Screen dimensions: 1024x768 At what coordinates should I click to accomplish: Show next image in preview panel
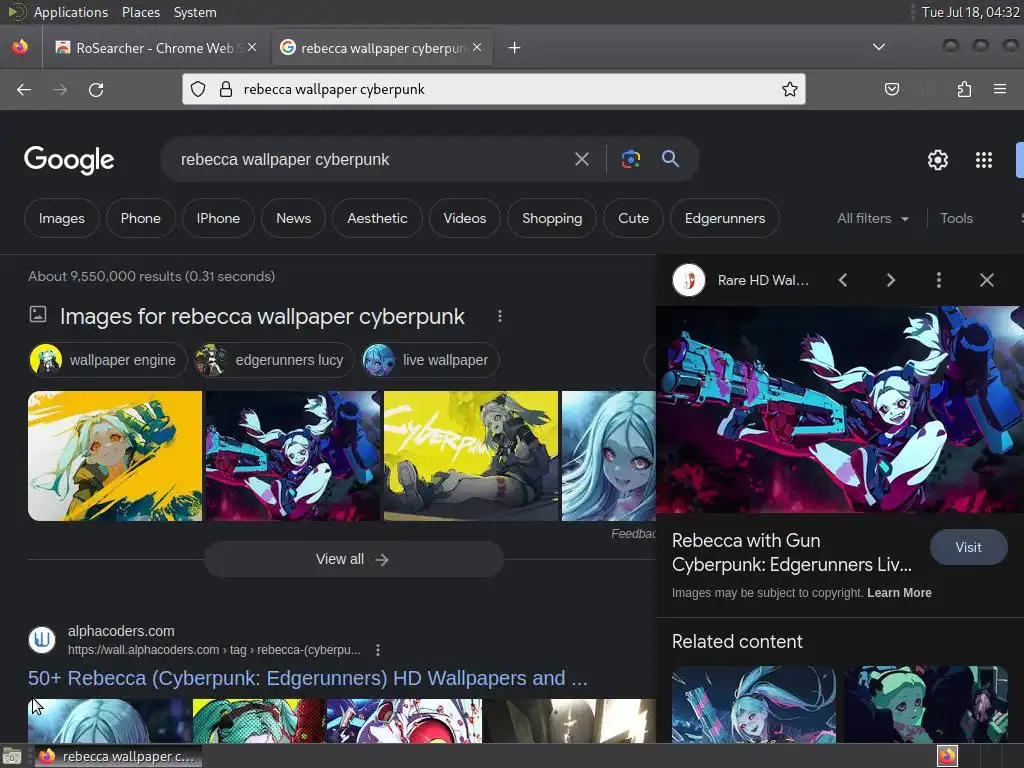(891, 280)
